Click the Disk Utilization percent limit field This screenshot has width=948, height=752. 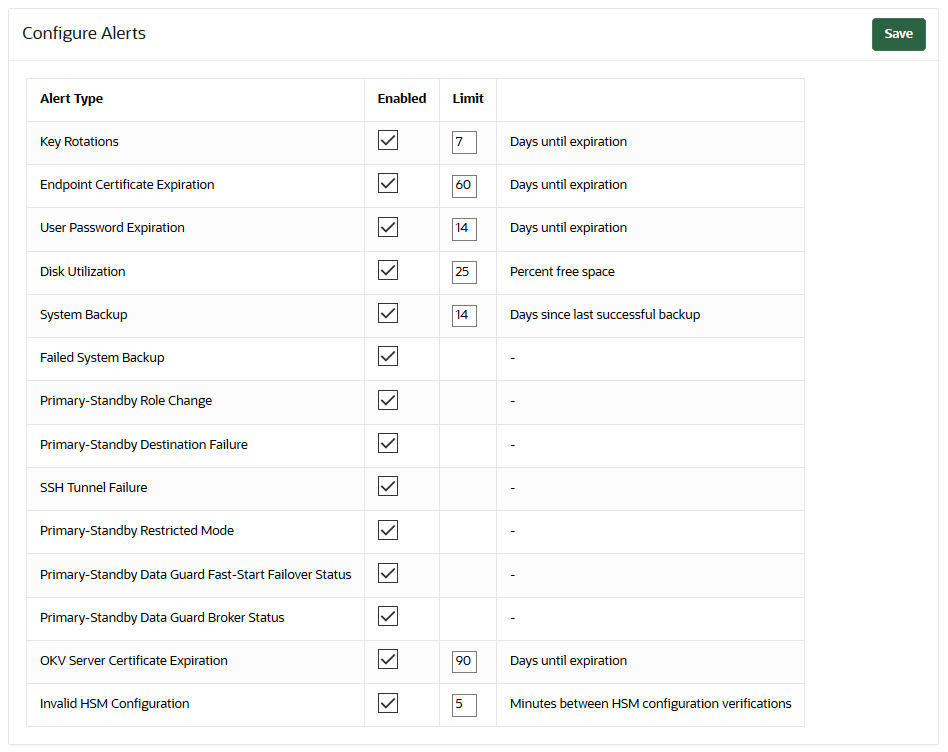point(464,271)
